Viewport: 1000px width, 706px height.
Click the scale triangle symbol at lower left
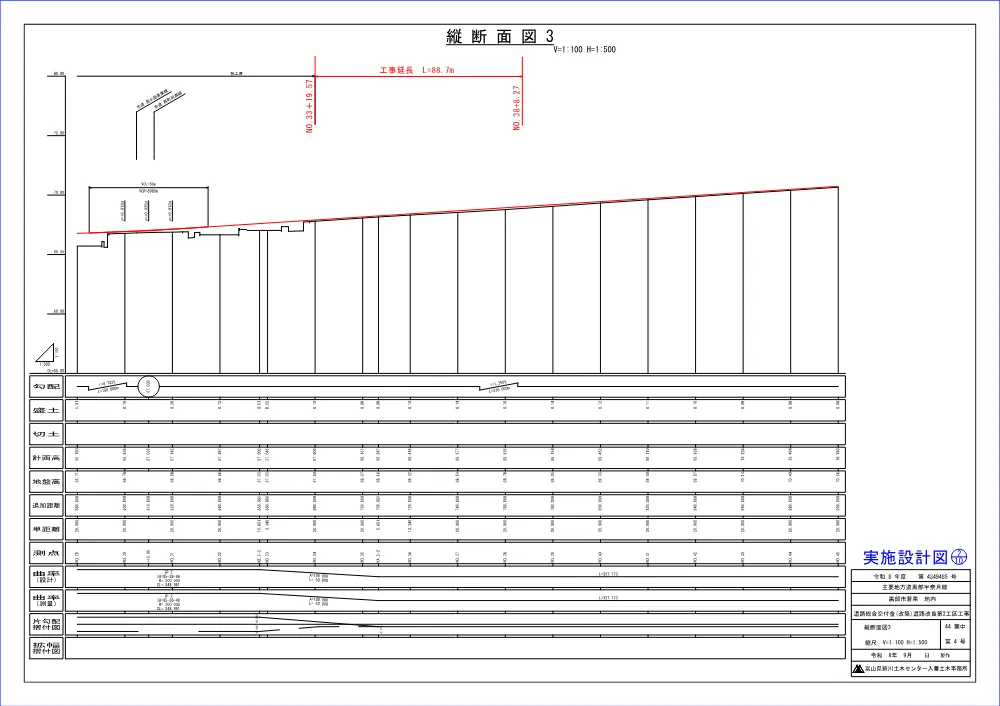(46, 353)
